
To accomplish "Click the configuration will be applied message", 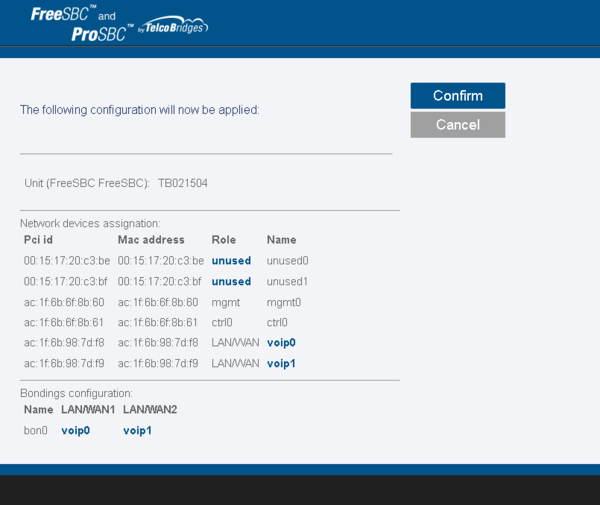I will pos(140,110).
